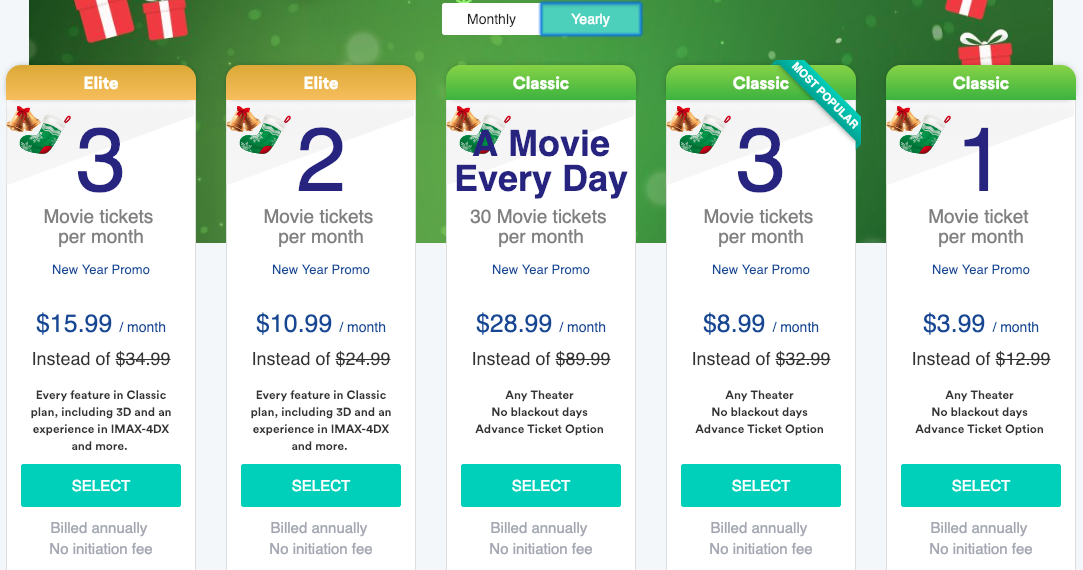The width and height of the screenshot is (1083, 570).
Task: Select the Classic 3 tickets plan at $8.99
Action: 761,486
